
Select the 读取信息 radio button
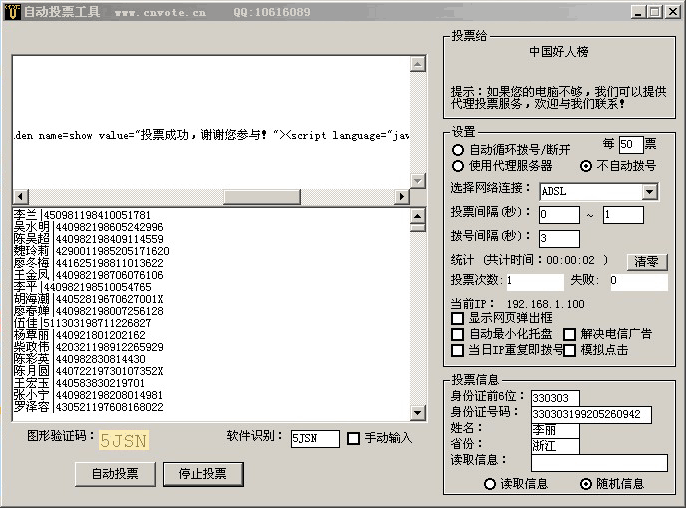(x=490, y=484)
